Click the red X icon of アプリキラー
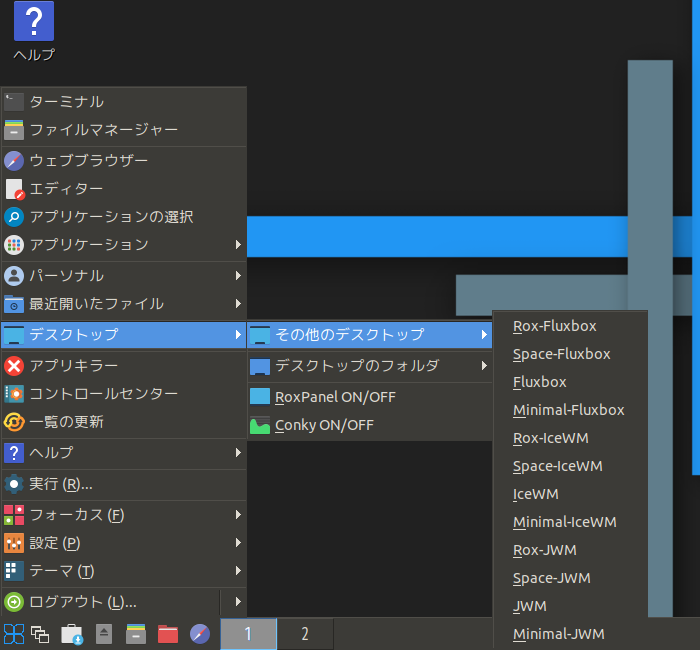This screenshot has height=650, width=700. [14, 366]
